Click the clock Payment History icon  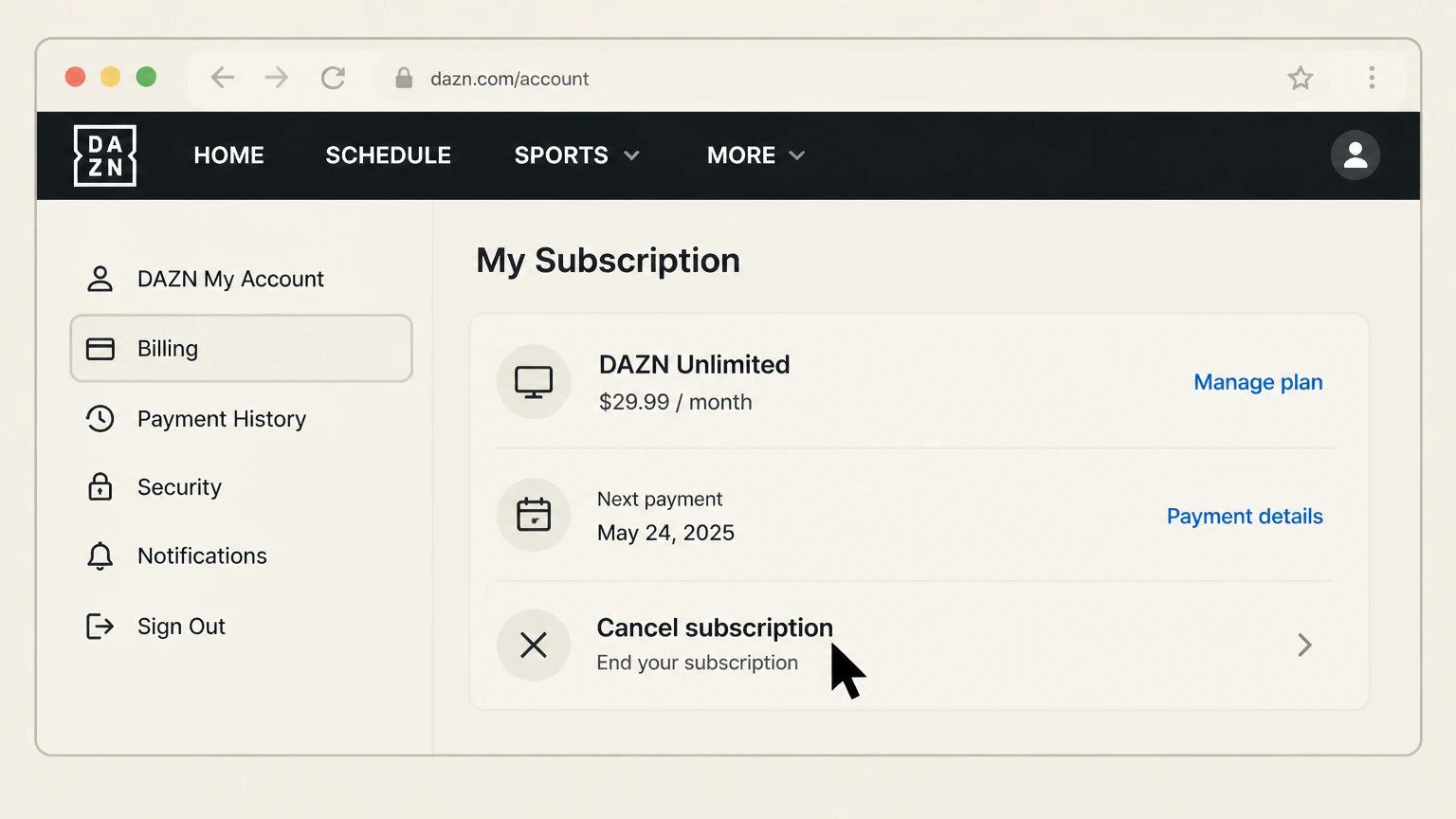[100, 419]
